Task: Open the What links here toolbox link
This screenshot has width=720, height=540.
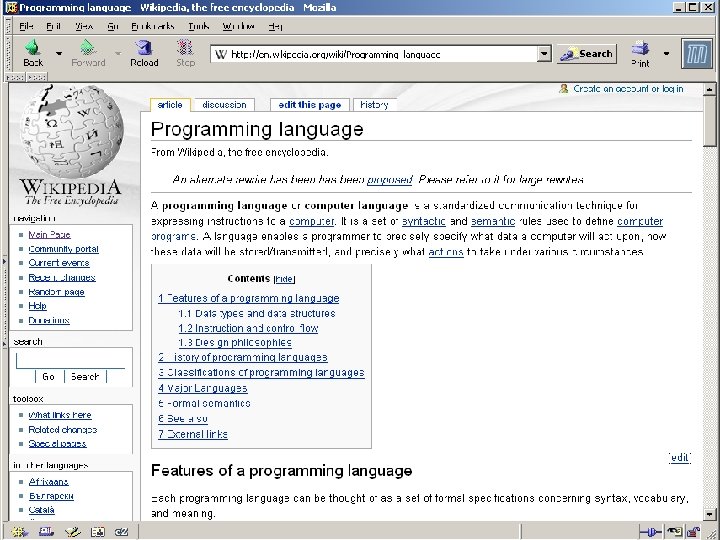Action: [x=60, y=415]
